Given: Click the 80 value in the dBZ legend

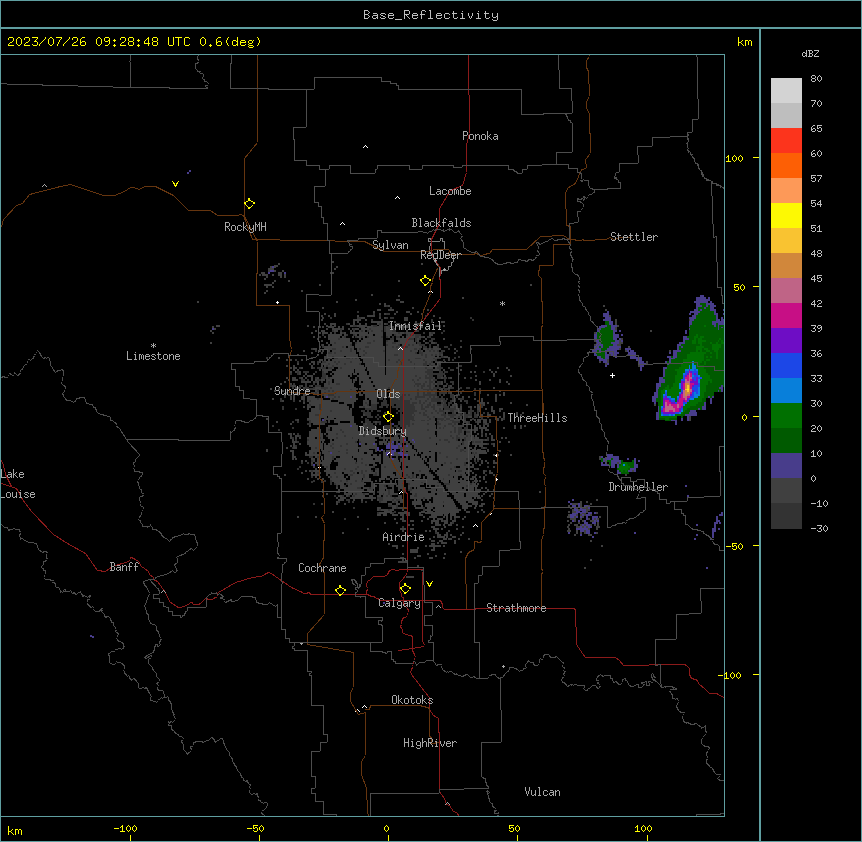Looking at the screenshot, I should tap(816, 79).
